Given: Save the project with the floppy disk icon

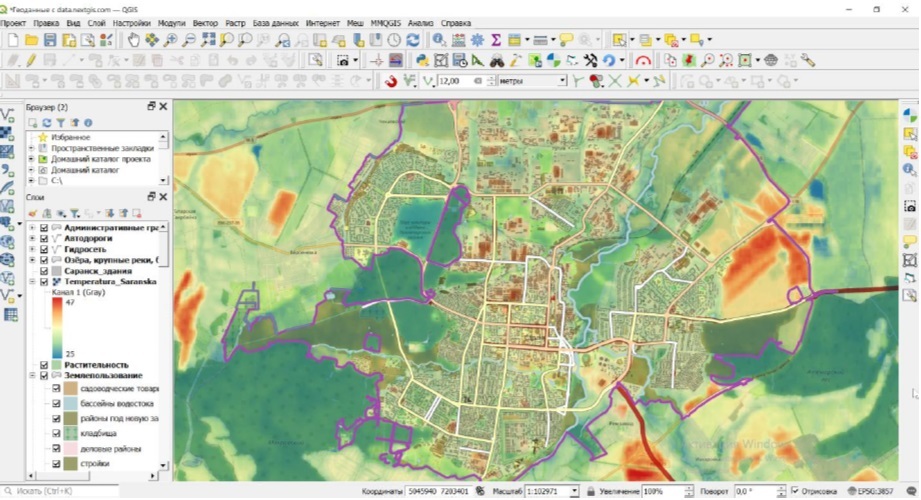Looking at the screenshot, I should click(50, 40).
